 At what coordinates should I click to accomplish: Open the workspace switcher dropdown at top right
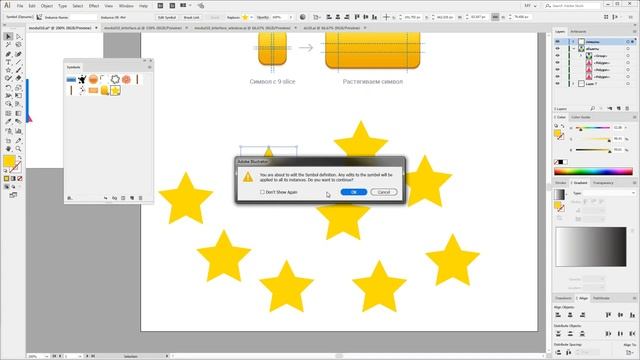pos(530,6)
